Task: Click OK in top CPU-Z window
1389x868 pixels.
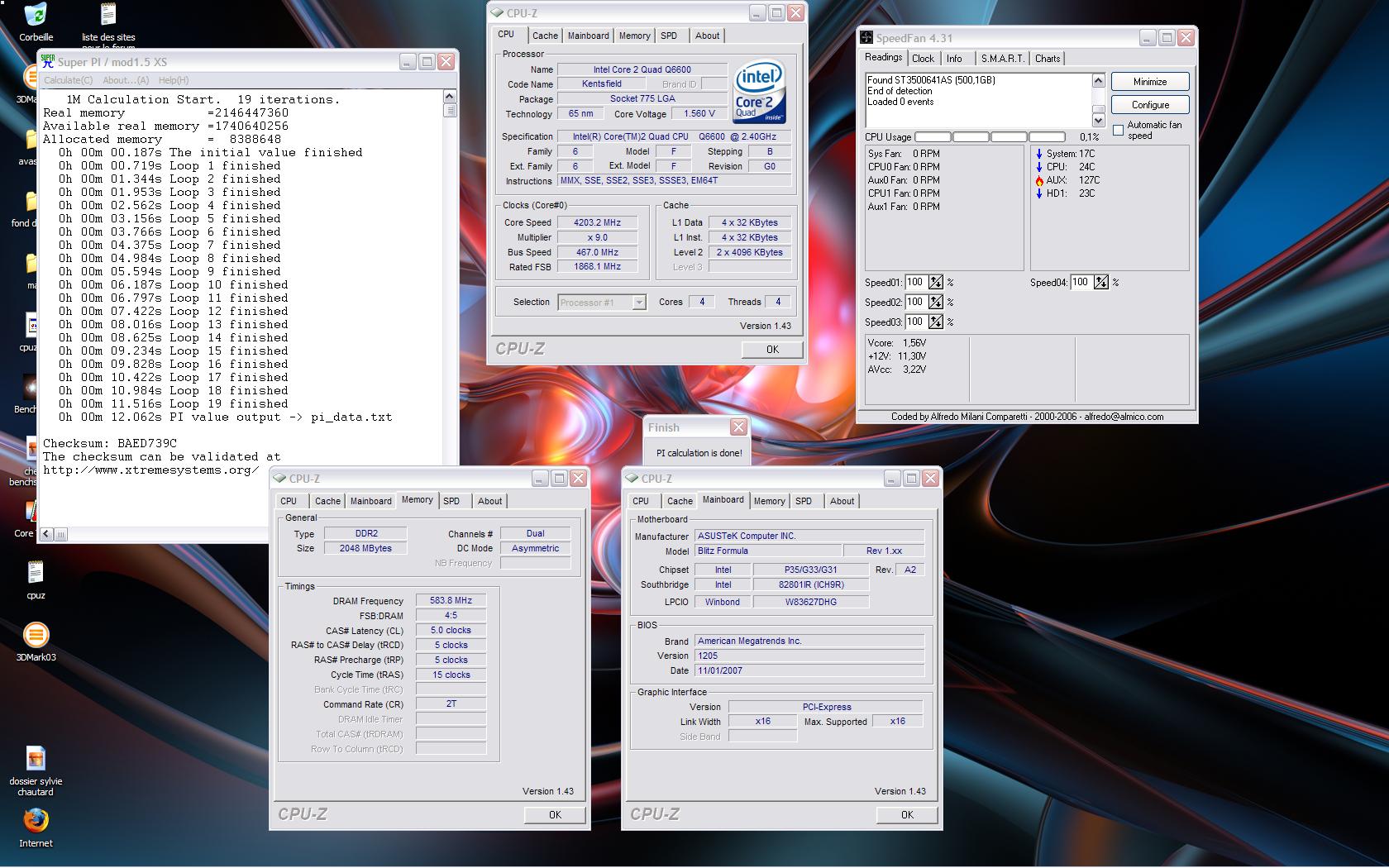Action: click(x=772, y=350)
